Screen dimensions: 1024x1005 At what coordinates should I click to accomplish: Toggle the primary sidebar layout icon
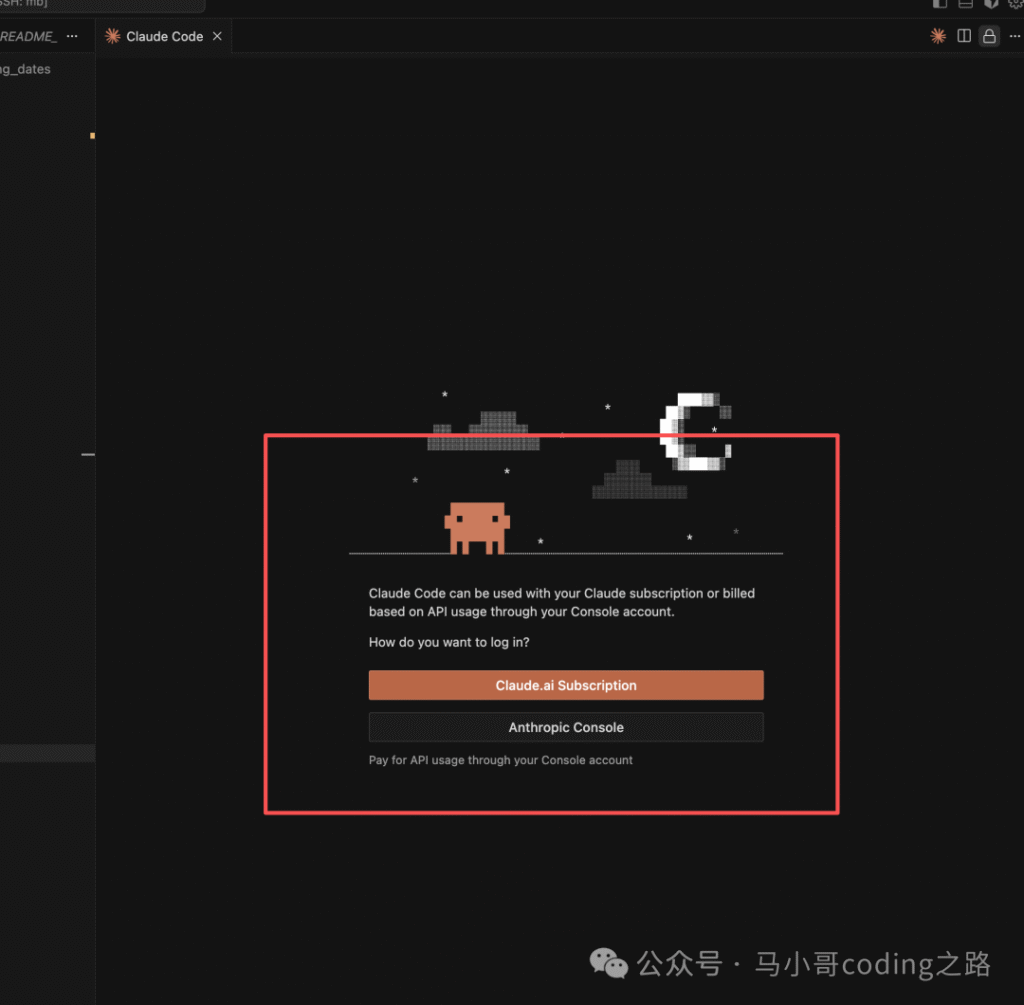[940, 4]
